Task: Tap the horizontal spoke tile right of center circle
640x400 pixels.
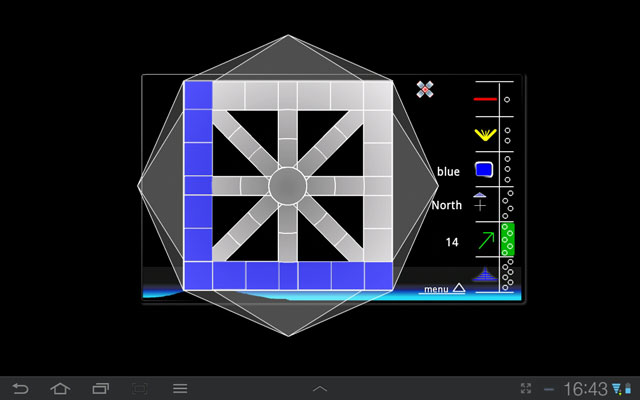Action: pyautogui.click(x=321, y=186)
